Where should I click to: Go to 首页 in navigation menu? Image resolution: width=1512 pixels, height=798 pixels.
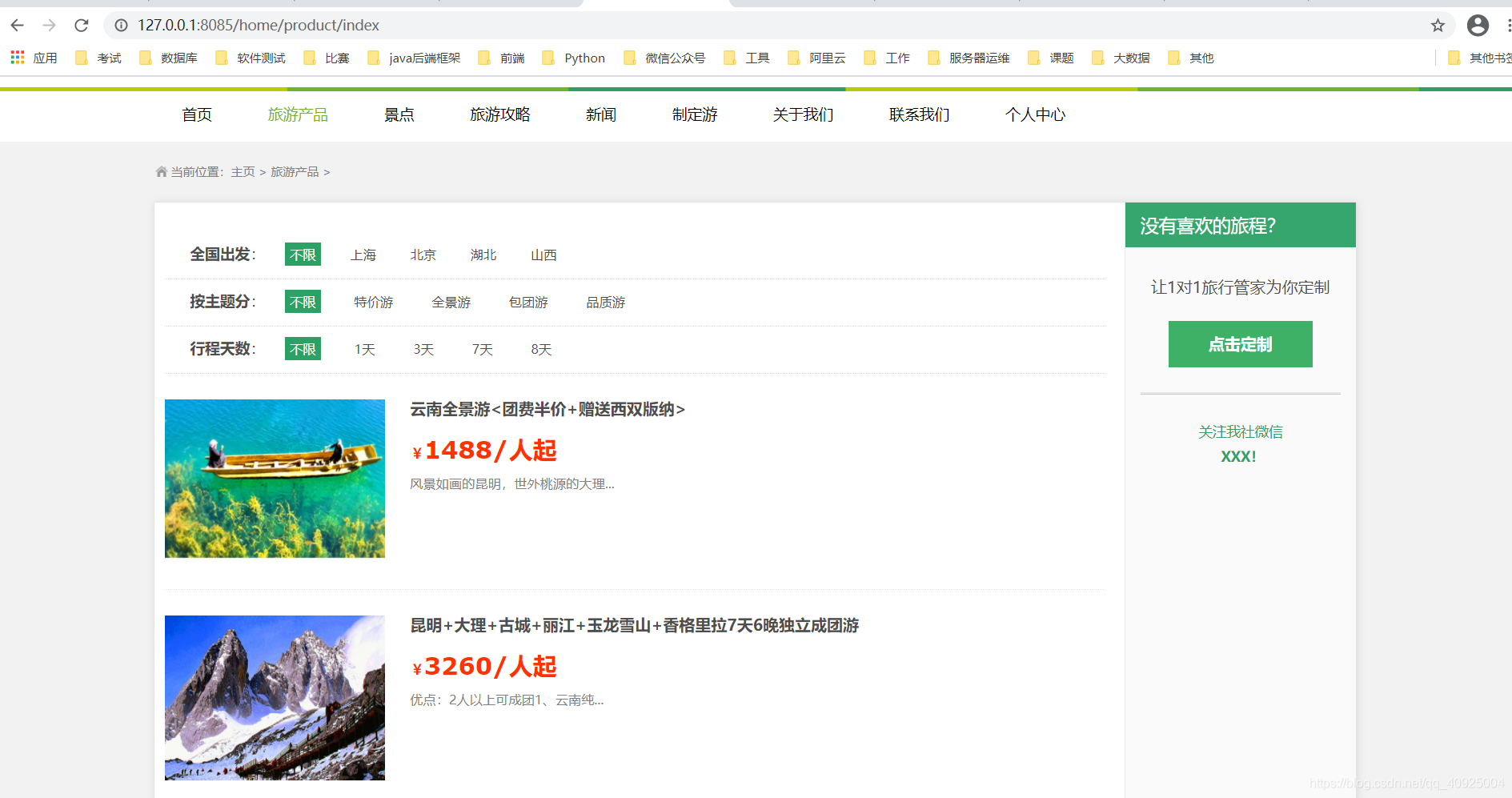(x=197, y=114)
